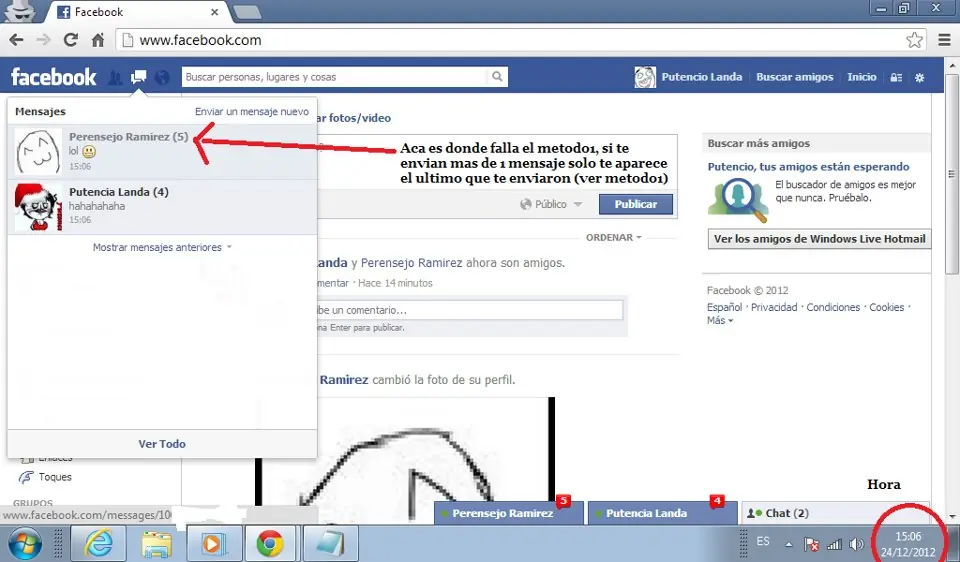Expand the Público audience selector
Screen dimensions: 960x562
coord(551,204)
